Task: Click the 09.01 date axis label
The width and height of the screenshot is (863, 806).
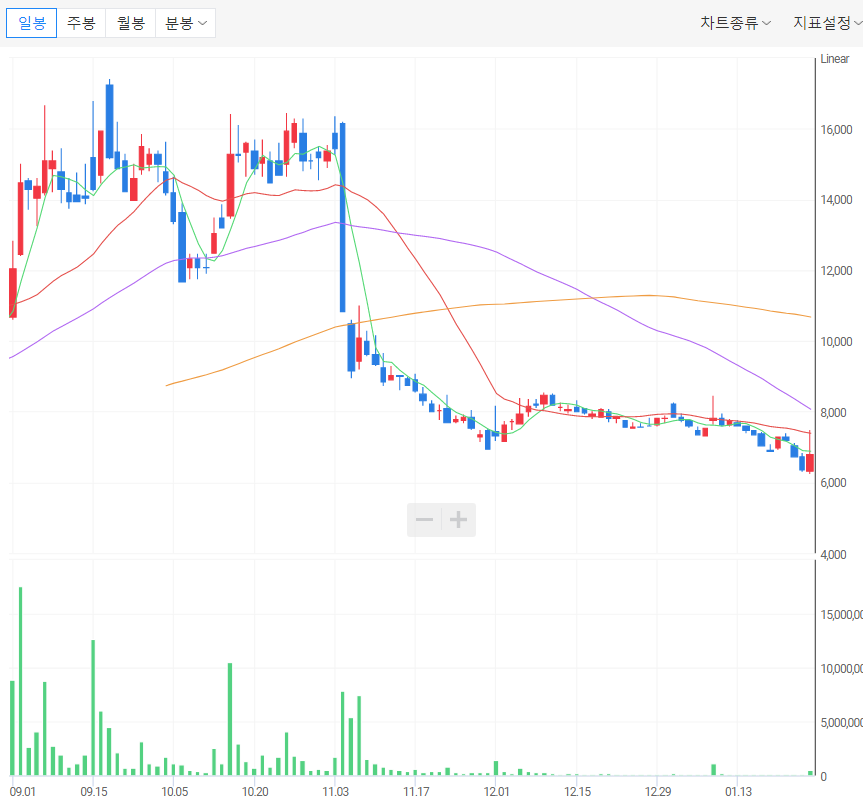Action: (x=22, y=792)
